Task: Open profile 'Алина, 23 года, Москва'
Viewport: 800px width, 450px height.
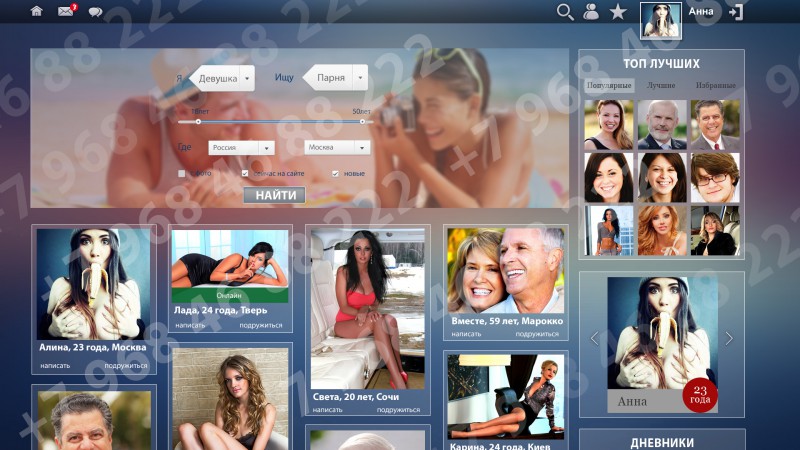Action: click(93, 347)
